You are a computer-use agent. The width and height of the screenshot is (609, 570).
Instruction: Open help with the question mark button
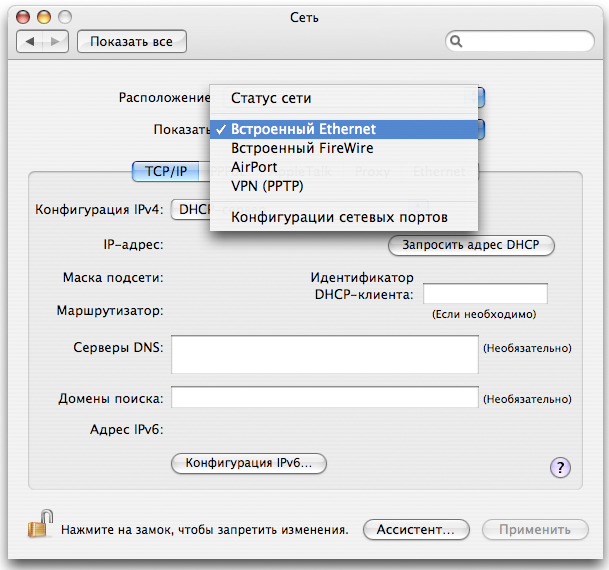pyautogui.click(x=561, y=467)
